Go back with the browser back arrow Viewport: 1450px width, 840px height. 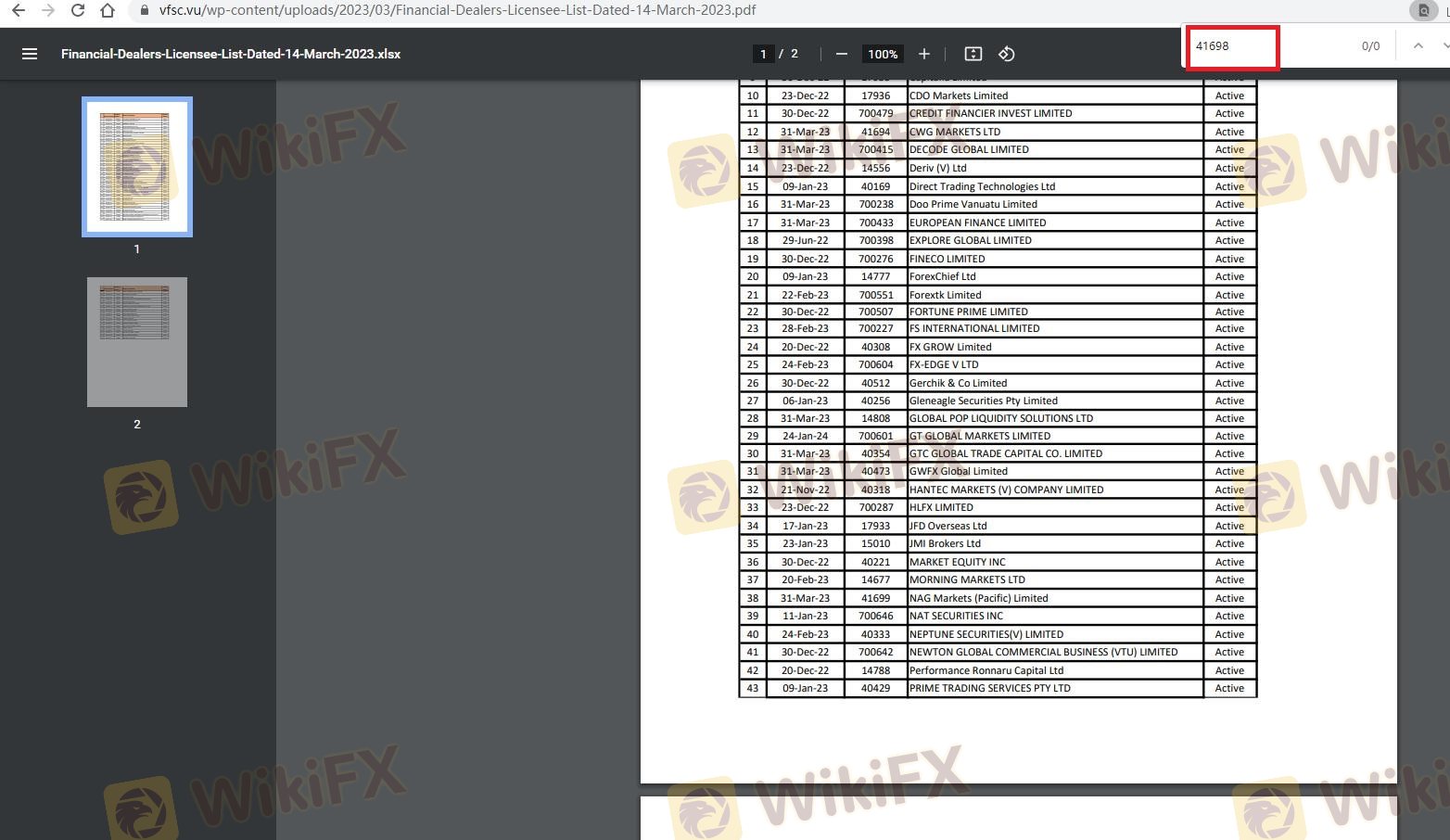19,10
